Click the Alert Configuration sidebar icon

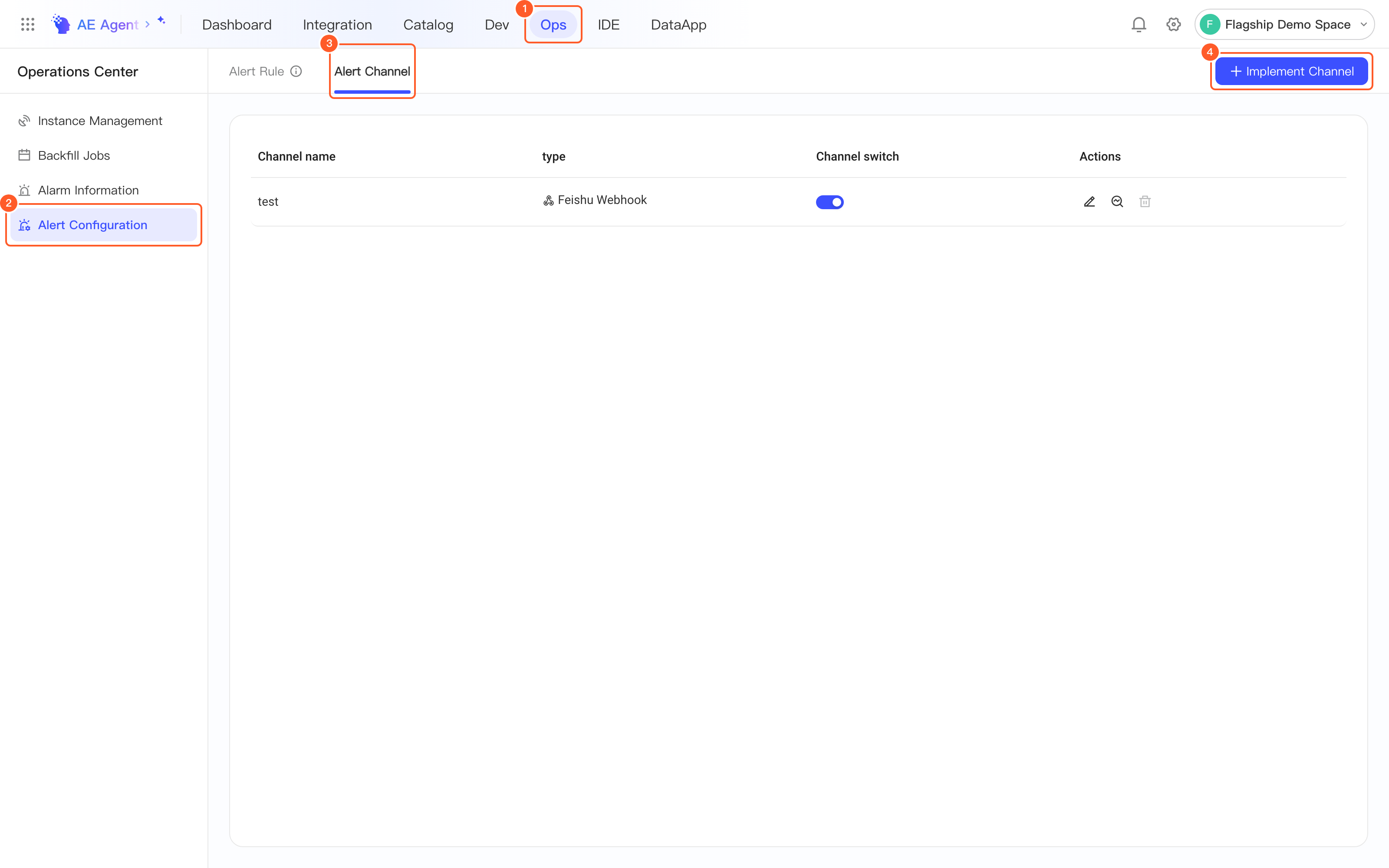pos(24,225)
